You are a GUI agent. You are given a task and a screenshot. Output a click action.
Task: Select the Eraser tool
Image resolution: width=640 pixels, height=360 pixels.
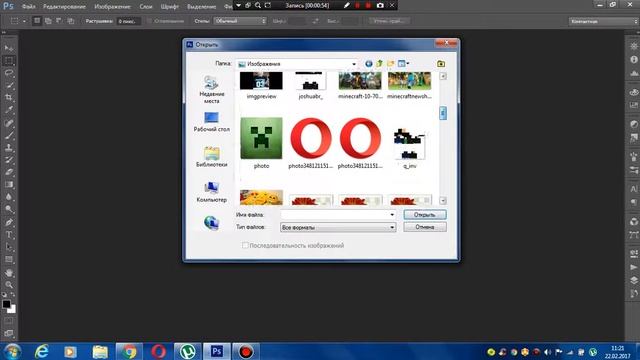click(x=9, y=172)
